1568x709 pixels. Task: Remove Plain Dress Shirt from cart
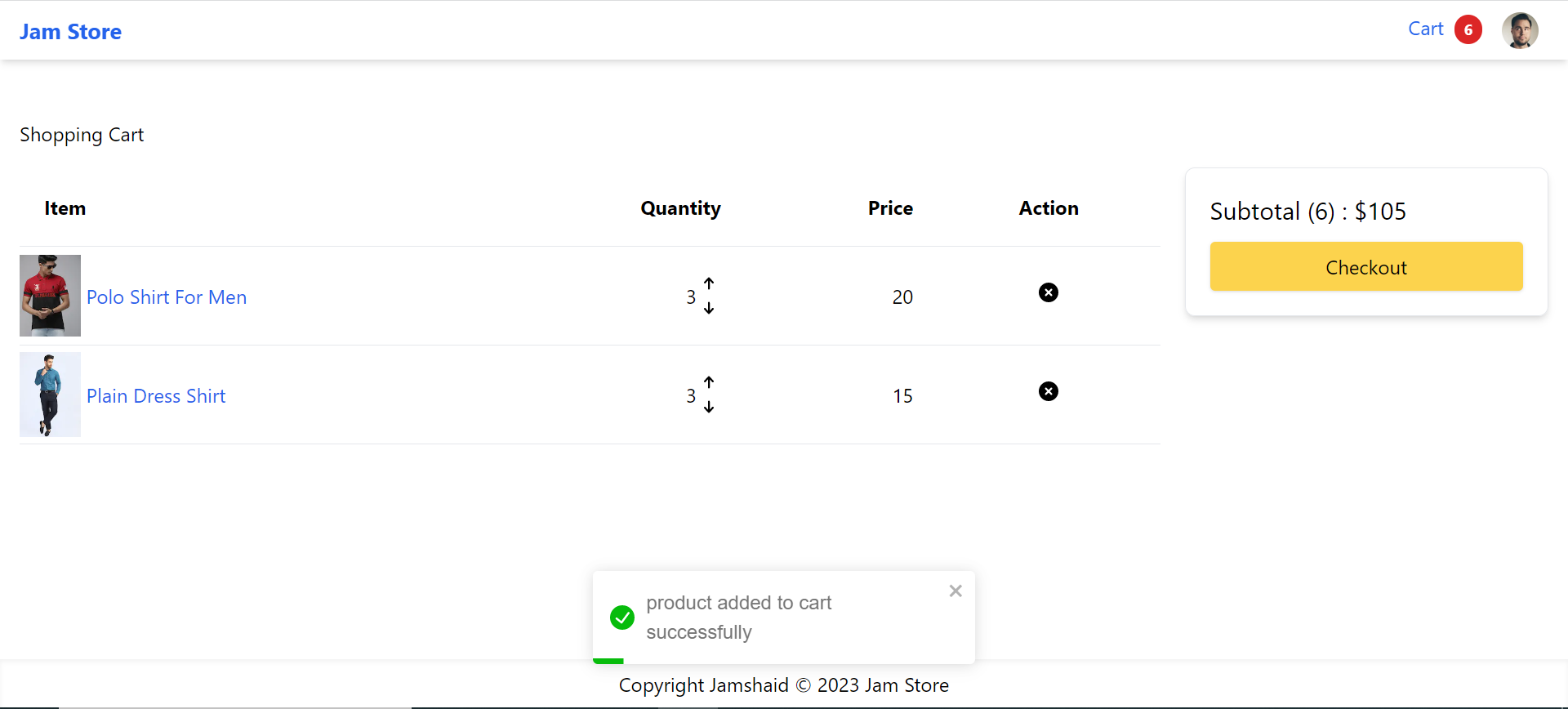pyautogui.click(x=1049, y=391)
